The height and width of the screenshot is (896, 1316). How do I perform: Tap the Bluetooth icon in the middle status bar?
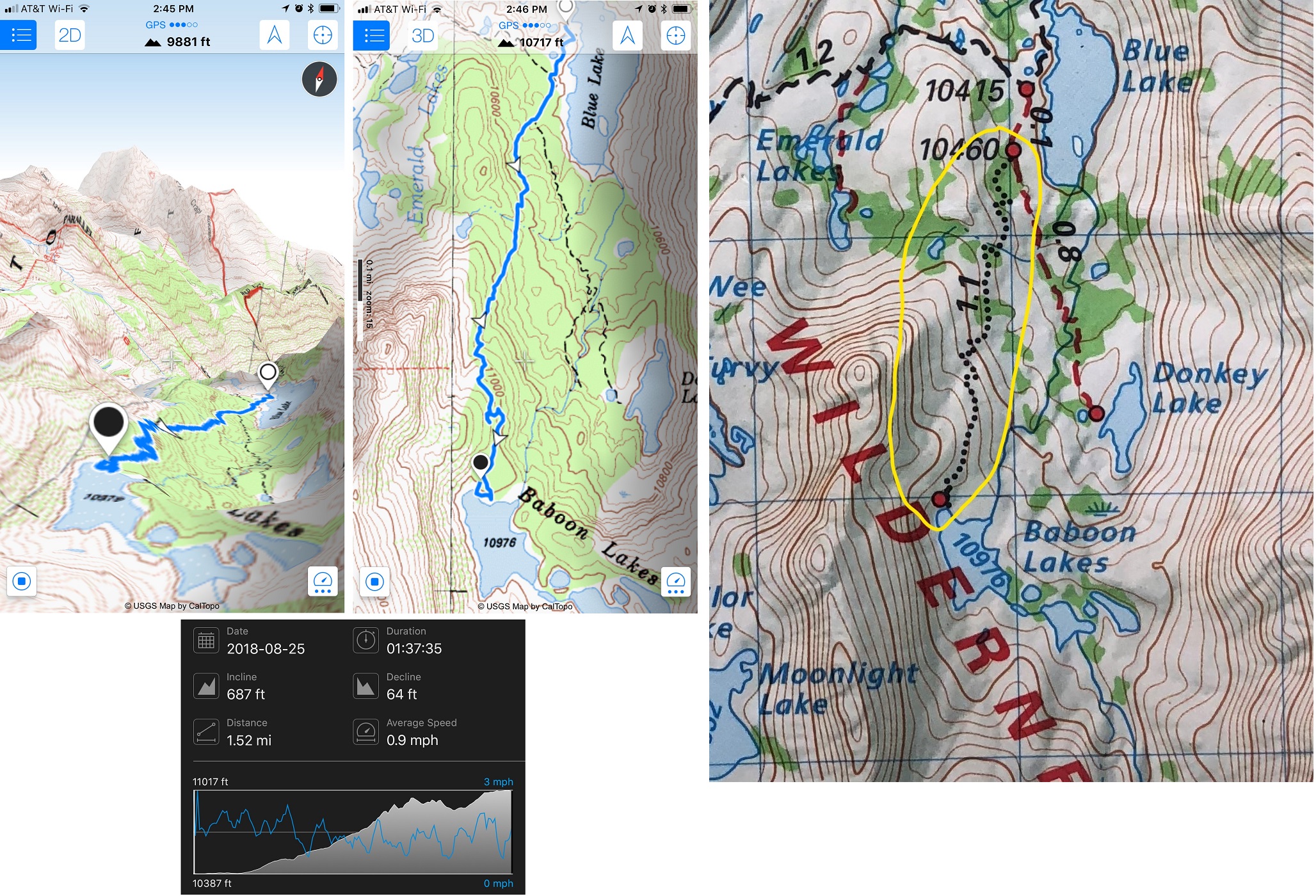click(x=664, y=9)
